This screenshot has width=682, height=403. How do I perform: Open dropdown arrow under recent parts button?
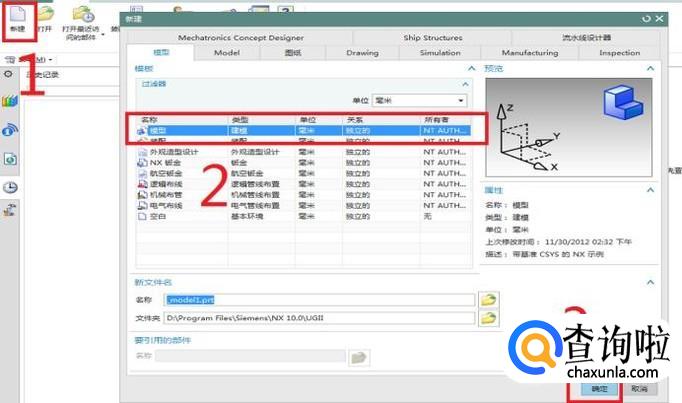(103, 34)
